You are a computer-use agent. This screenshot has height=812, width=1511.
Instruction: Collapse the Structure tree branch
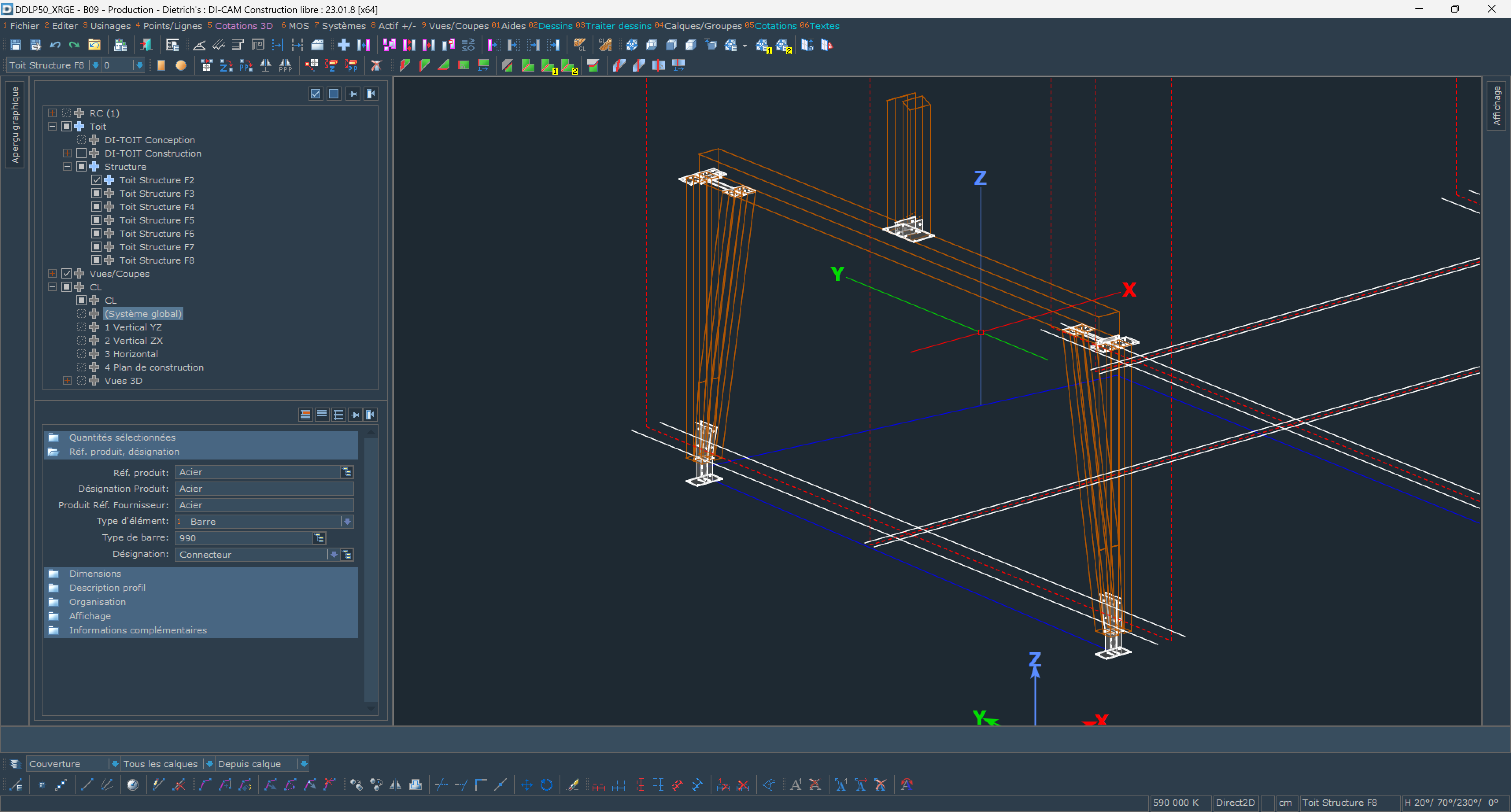67,166
